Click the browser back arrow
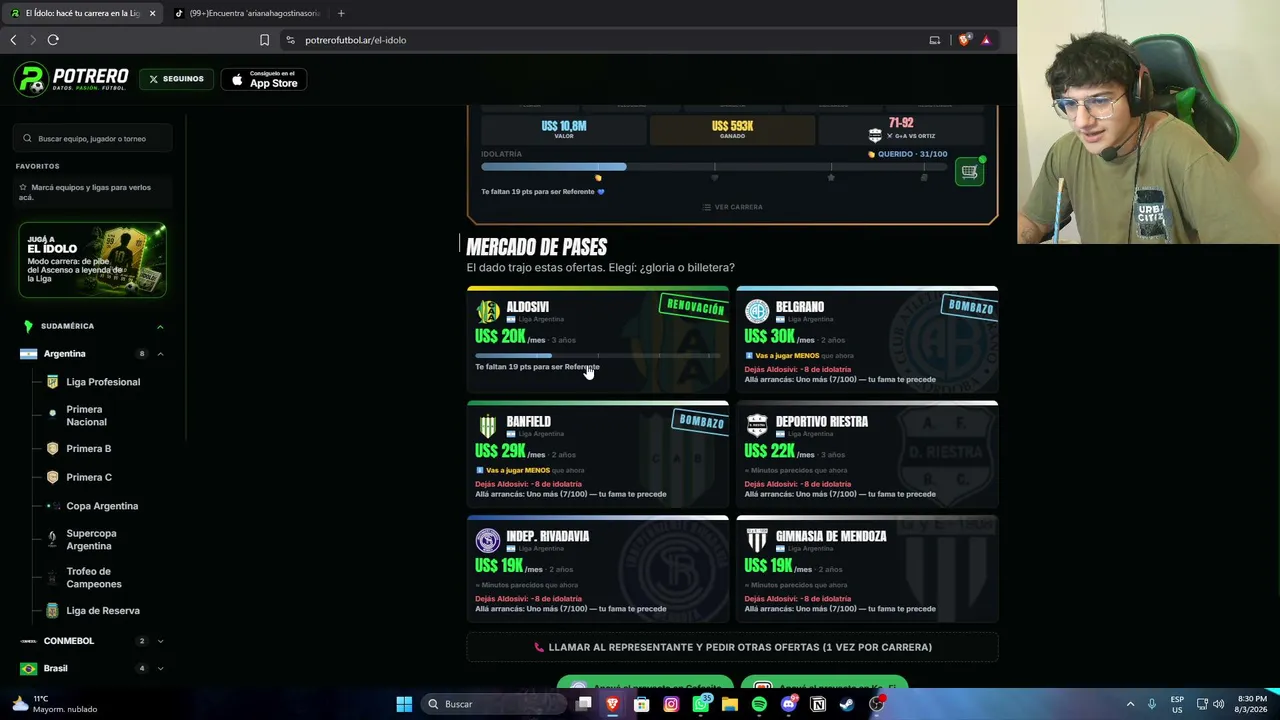1280x720 pixels. point(13,40)
